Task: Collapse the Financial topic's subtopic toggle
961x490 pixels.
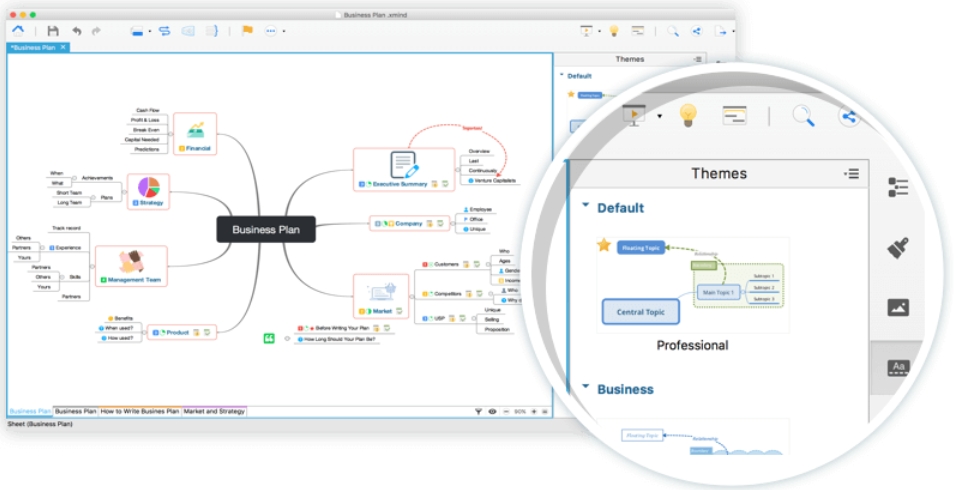Action: 170,134
